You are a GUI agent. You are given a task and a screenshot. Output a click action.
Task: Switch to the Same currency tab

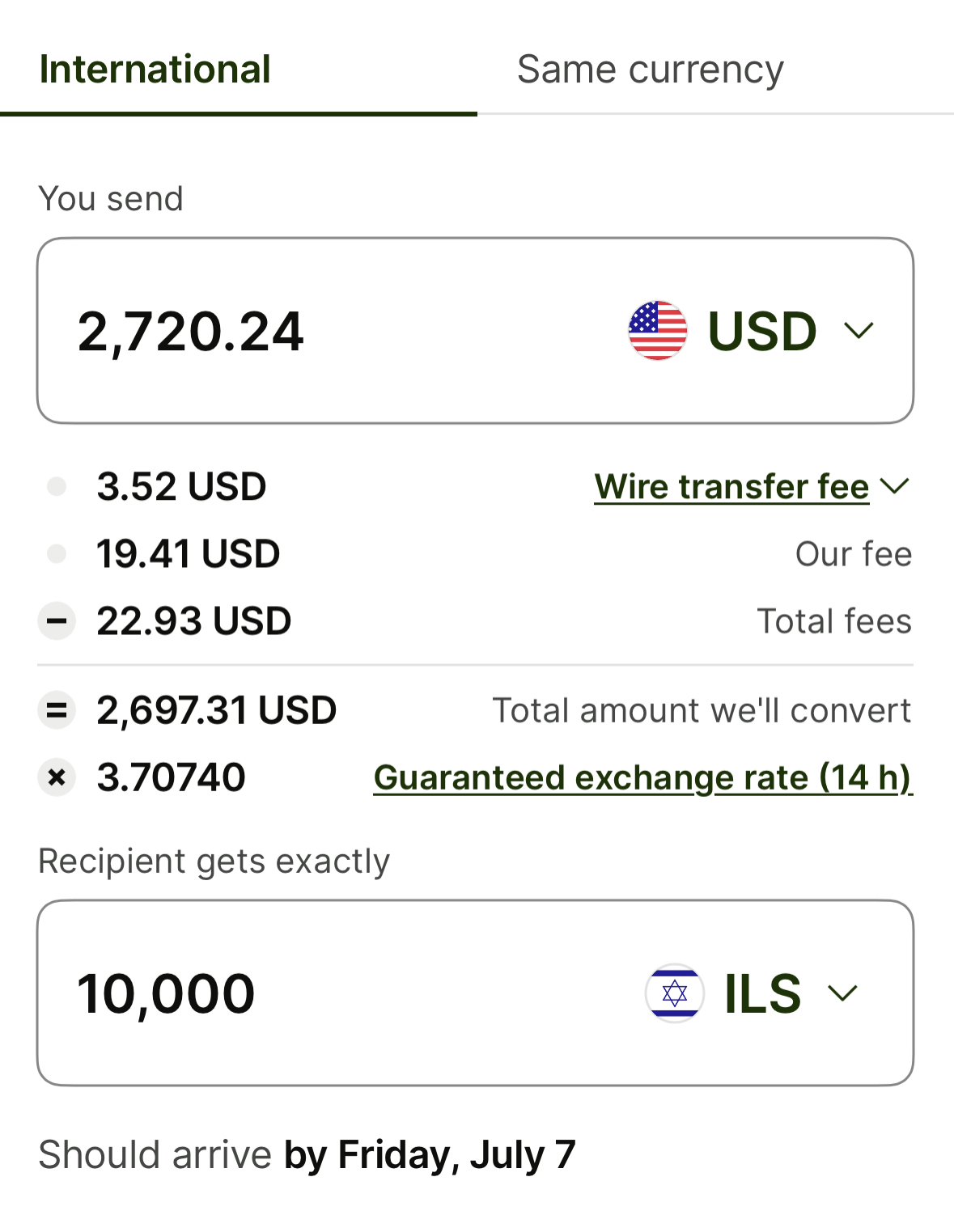pos(650,70)
